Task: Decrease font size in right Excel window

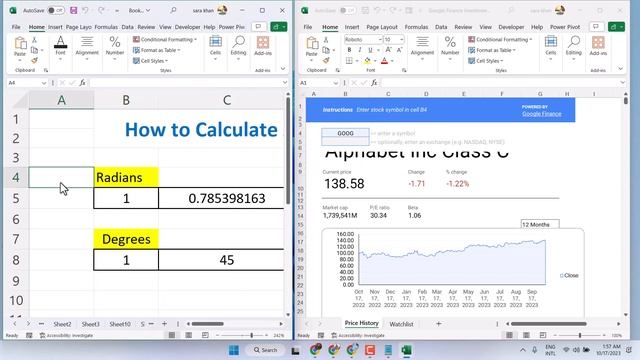Action: coord(399,50)
